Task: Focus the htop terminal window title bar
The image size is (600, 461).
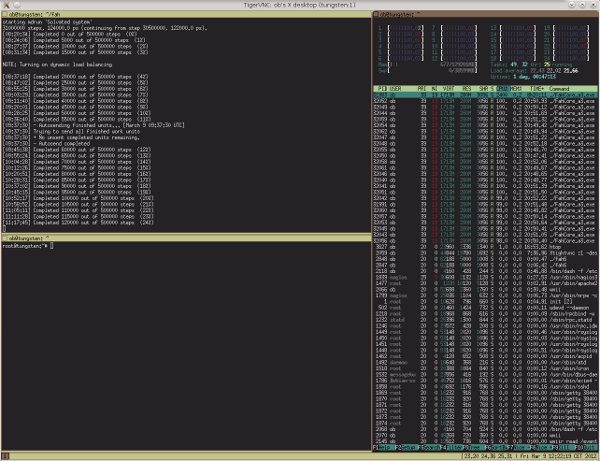Action: pos(485,14)
